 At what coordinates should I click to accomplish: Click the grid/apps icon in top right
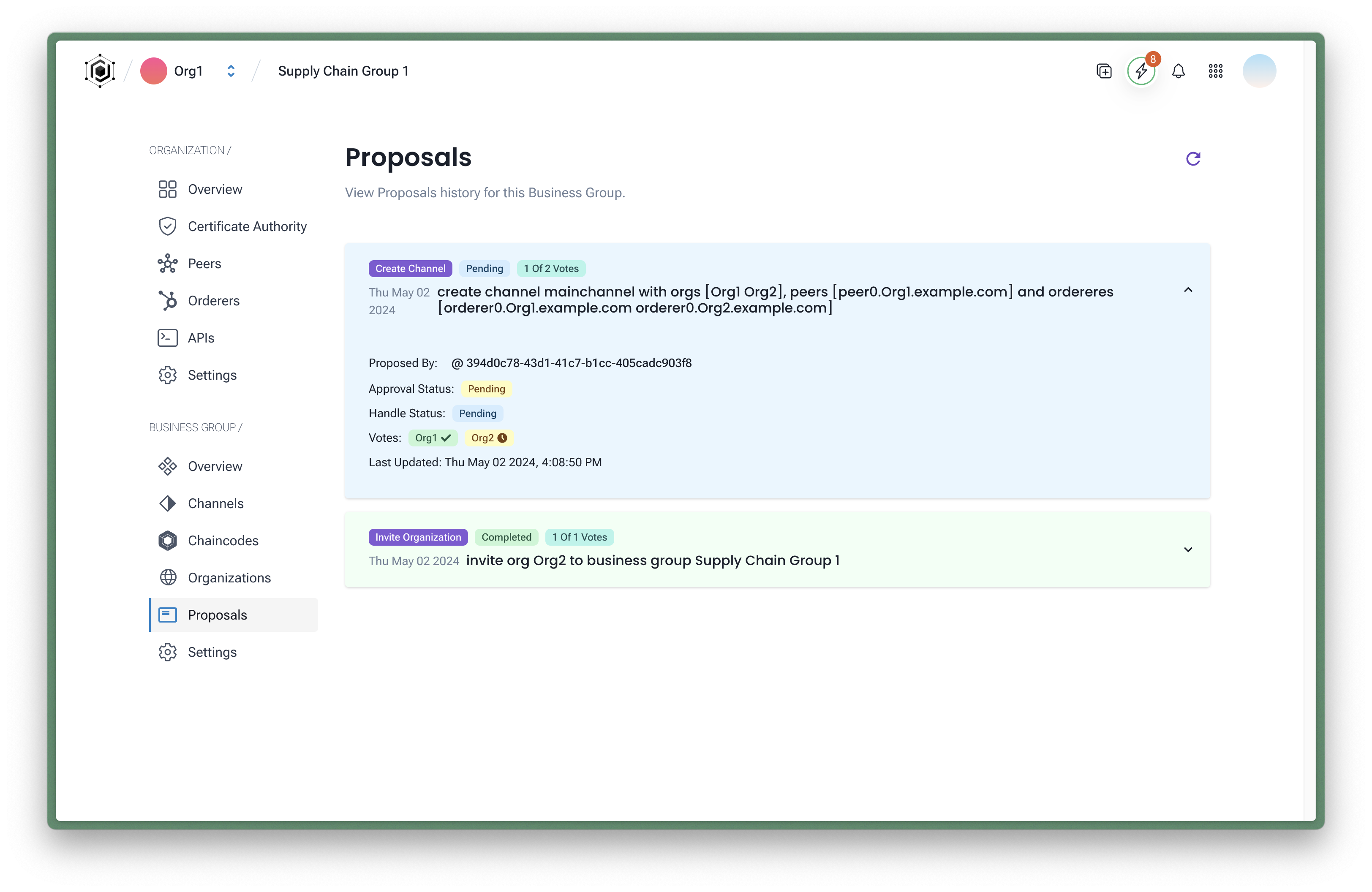click(x=1215, y=70)
